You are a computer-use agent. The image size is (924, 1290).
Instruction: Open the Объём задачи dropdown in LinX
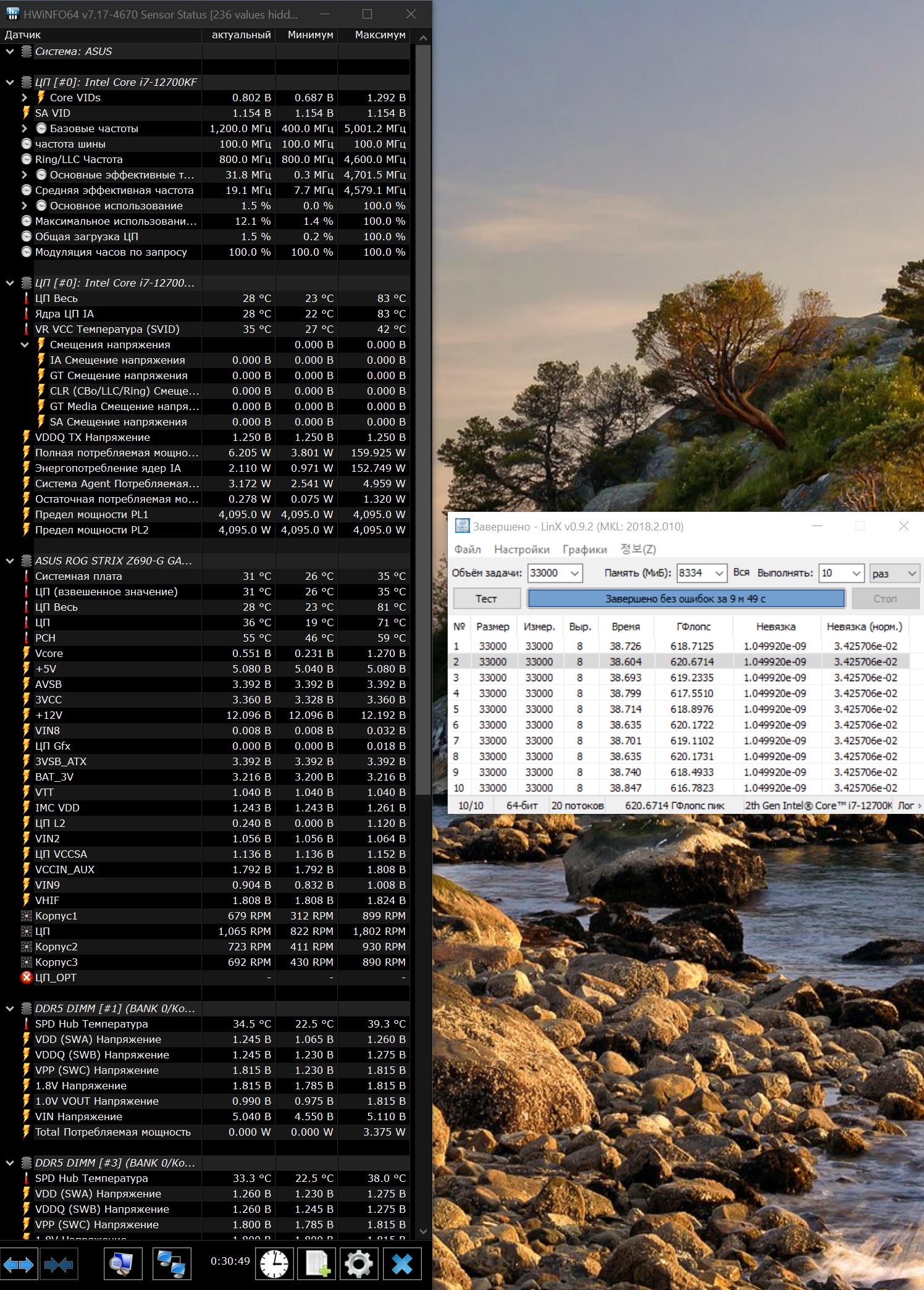click(x=574, y=573)
